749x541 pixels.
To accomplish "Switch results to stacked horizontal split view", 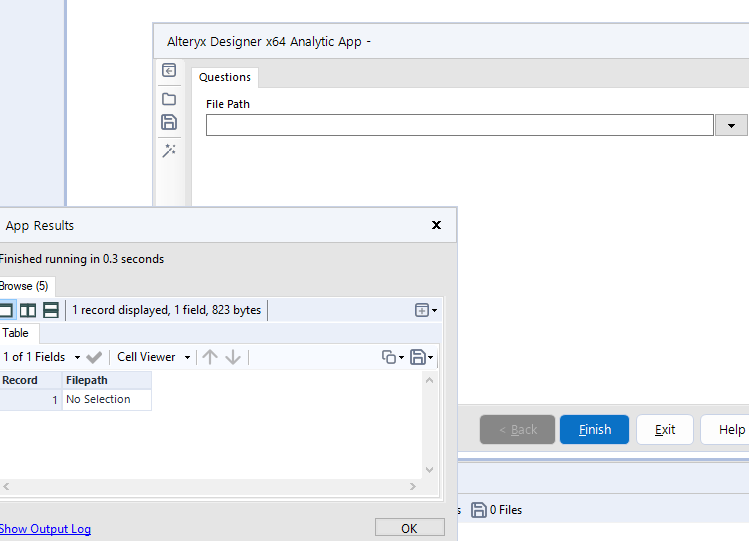I will pyautogui.click(x=50, y=310).
